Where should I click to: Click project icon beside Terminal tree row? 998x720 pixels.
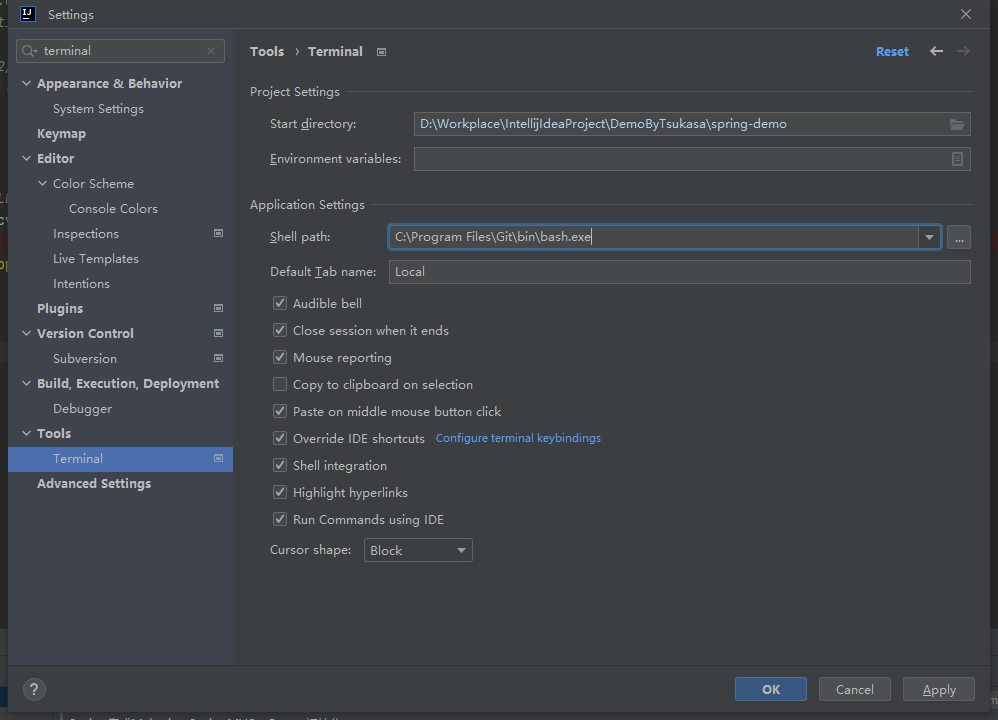click(x=218, y=458)
